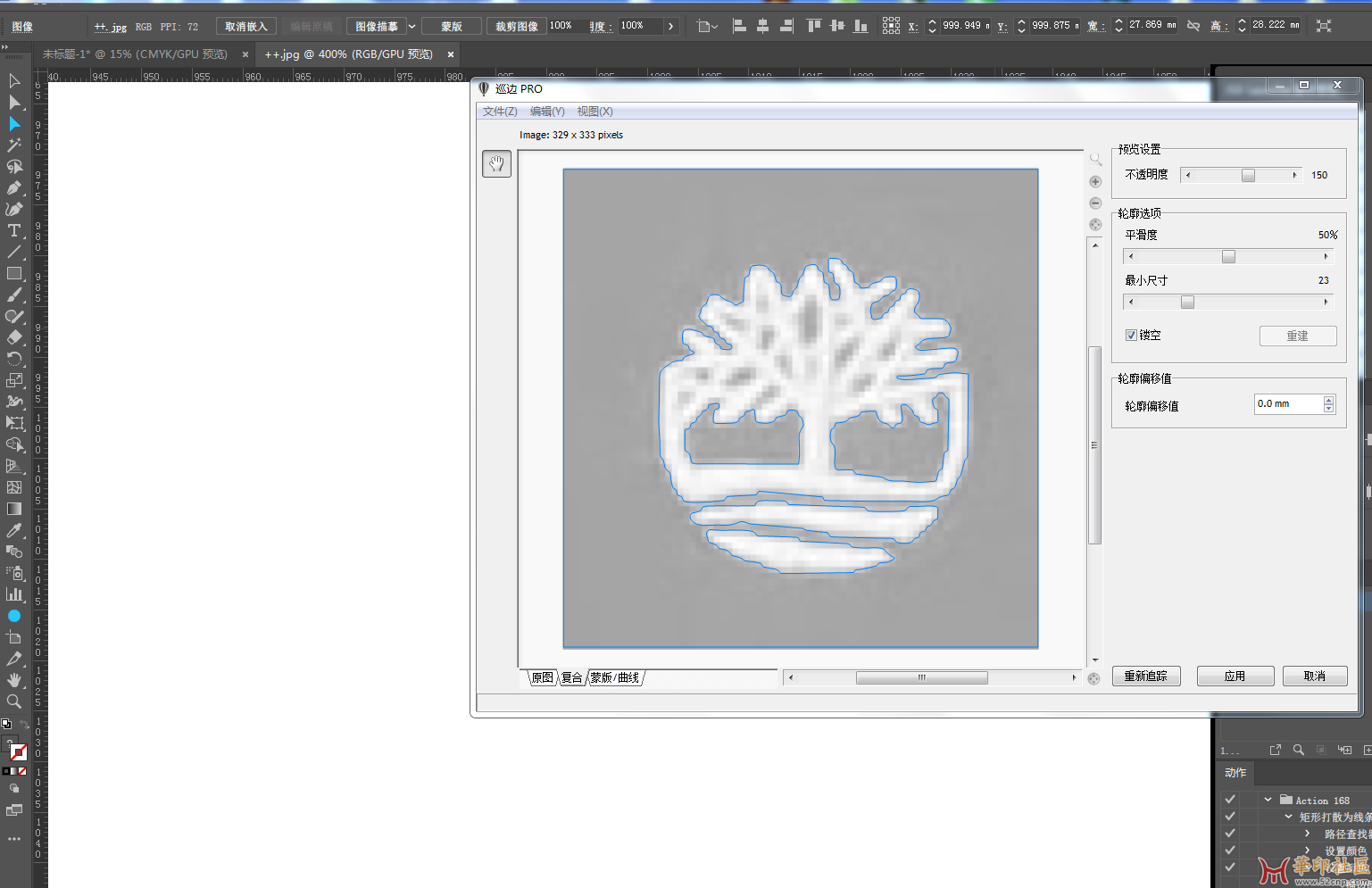Step the X coordinate value stepper
This screenshot has height=888, width=1372.
(x=932, y=26)
